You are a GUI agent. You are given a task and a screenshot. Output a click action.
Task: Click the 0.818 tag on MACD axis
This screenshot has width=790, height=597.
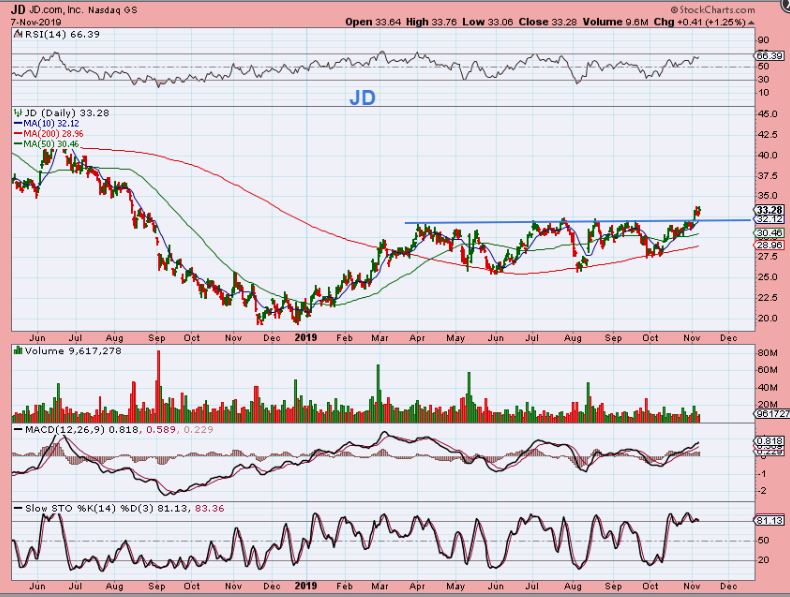769,441
